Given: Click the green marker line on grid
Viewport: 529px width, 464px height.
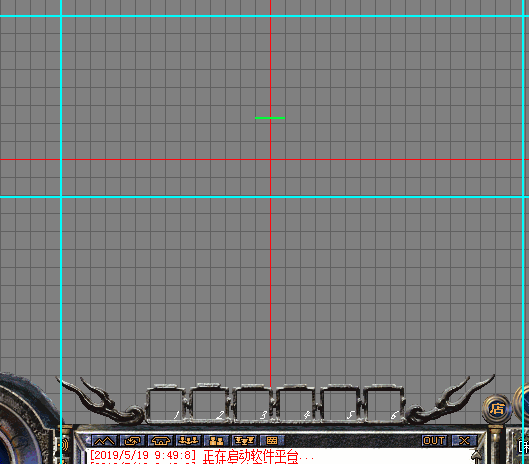Looking at the screenshot, I should (270, 118).
